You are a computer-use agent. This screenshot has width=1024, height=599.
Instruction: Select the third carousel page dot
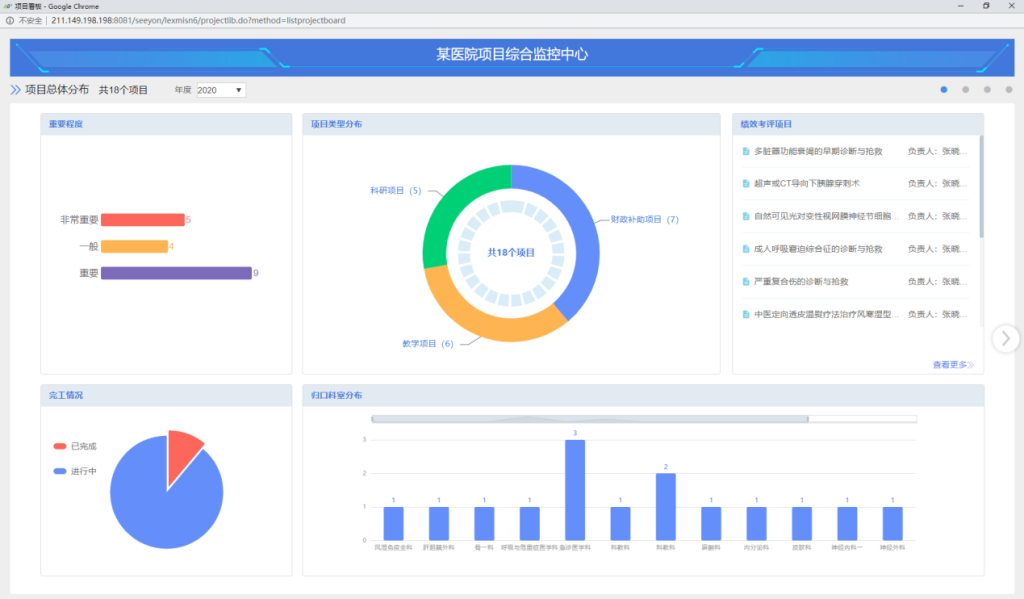click(x=987, y=90)
